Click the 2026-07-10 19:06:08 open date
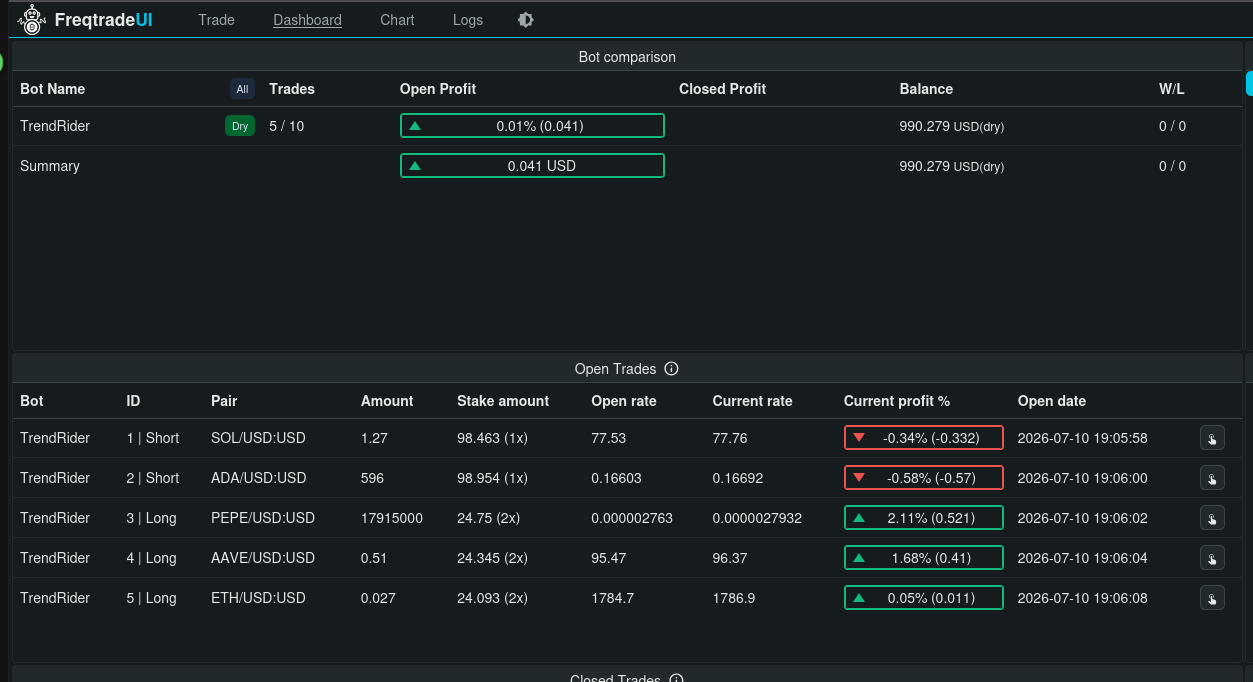1253x682 pixels. click(1082, 598)
